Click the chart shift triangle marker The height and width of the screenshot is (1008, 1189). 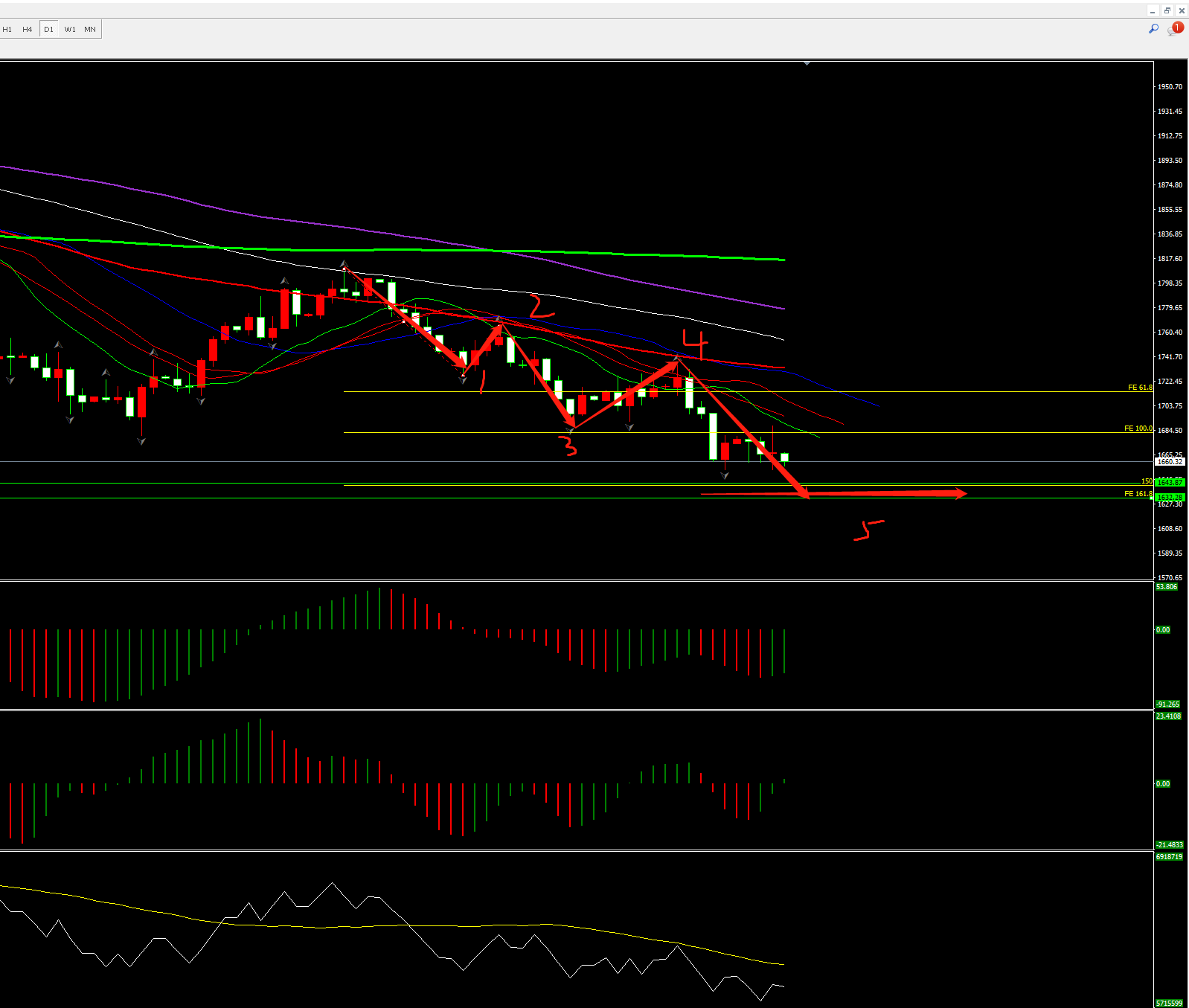pos(807,64)
